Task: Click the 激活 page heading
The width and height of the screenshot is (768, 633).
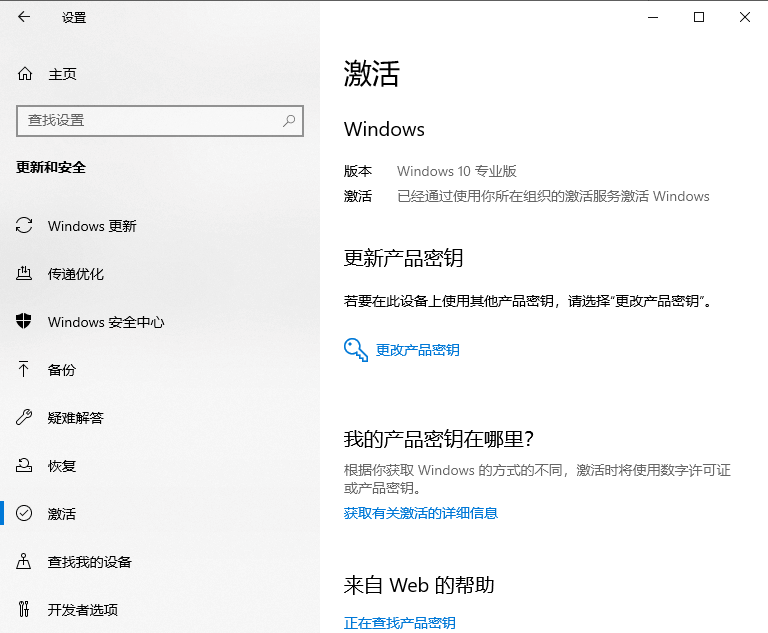Action: (372, 73)
